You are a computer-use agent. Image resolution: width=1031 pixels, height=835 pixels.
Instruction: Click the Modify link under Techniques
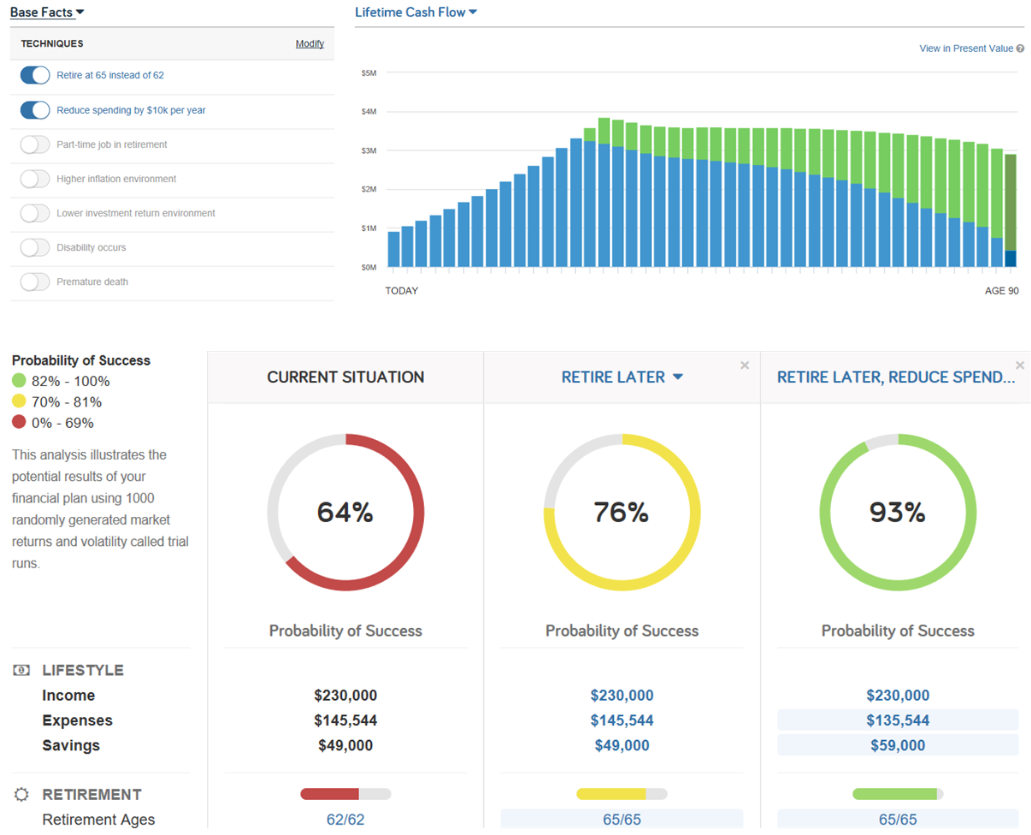coord(309,43)
